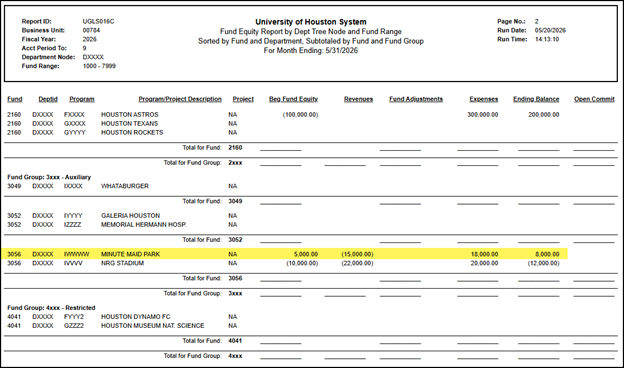Screen dimensions: 624x368
Task: Click the Fund Group: 4xxx - Restricted heading
Action: pos(51,308)
